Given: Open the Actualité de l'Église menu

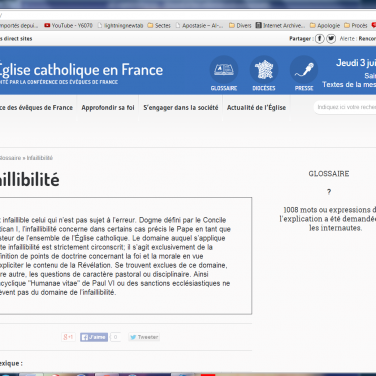Looking at the screenshot, I should (256, 108).
